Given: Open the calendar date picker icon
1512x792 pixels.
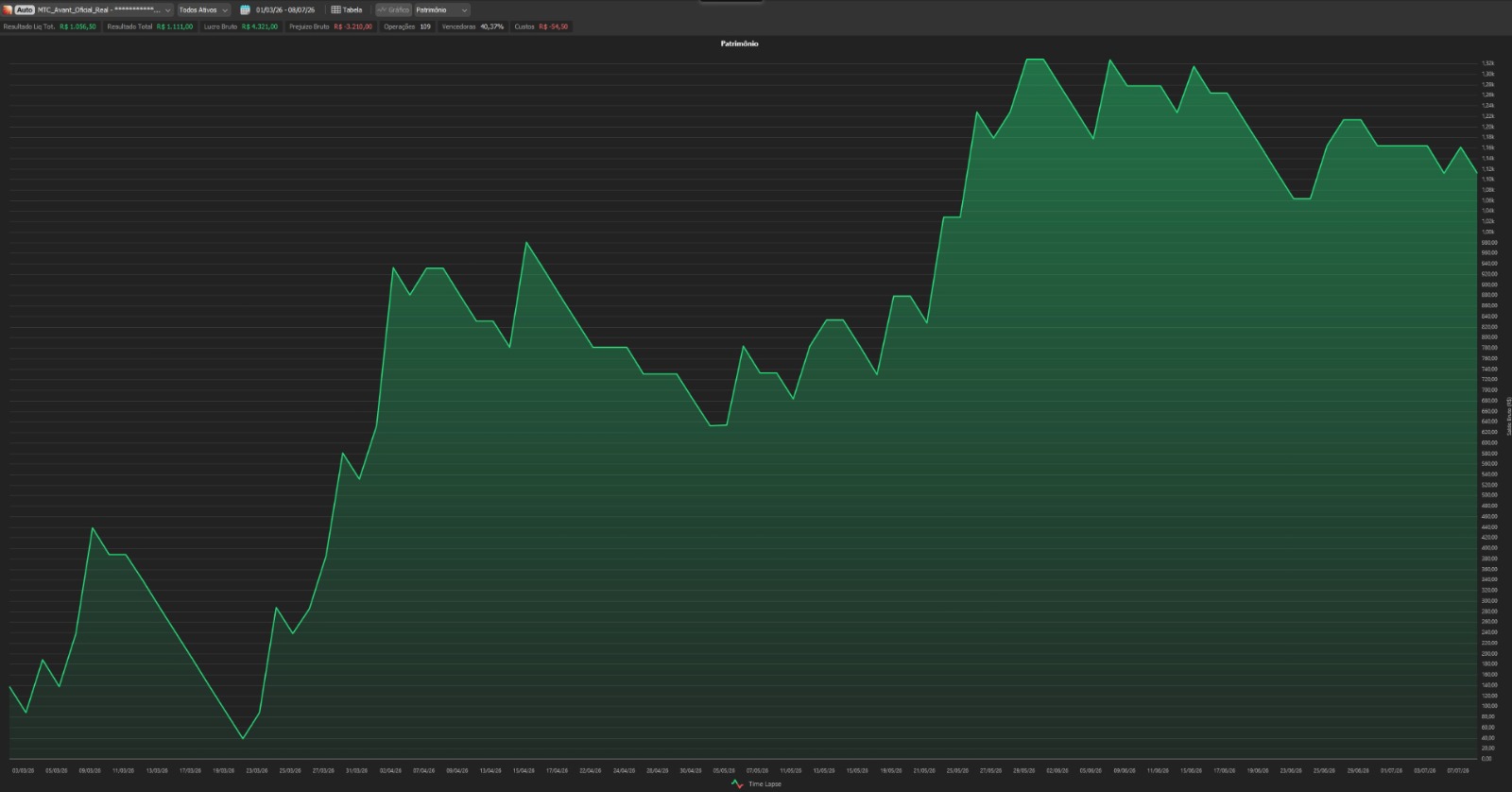Looking at the screenshot, I should coord(245,9).
